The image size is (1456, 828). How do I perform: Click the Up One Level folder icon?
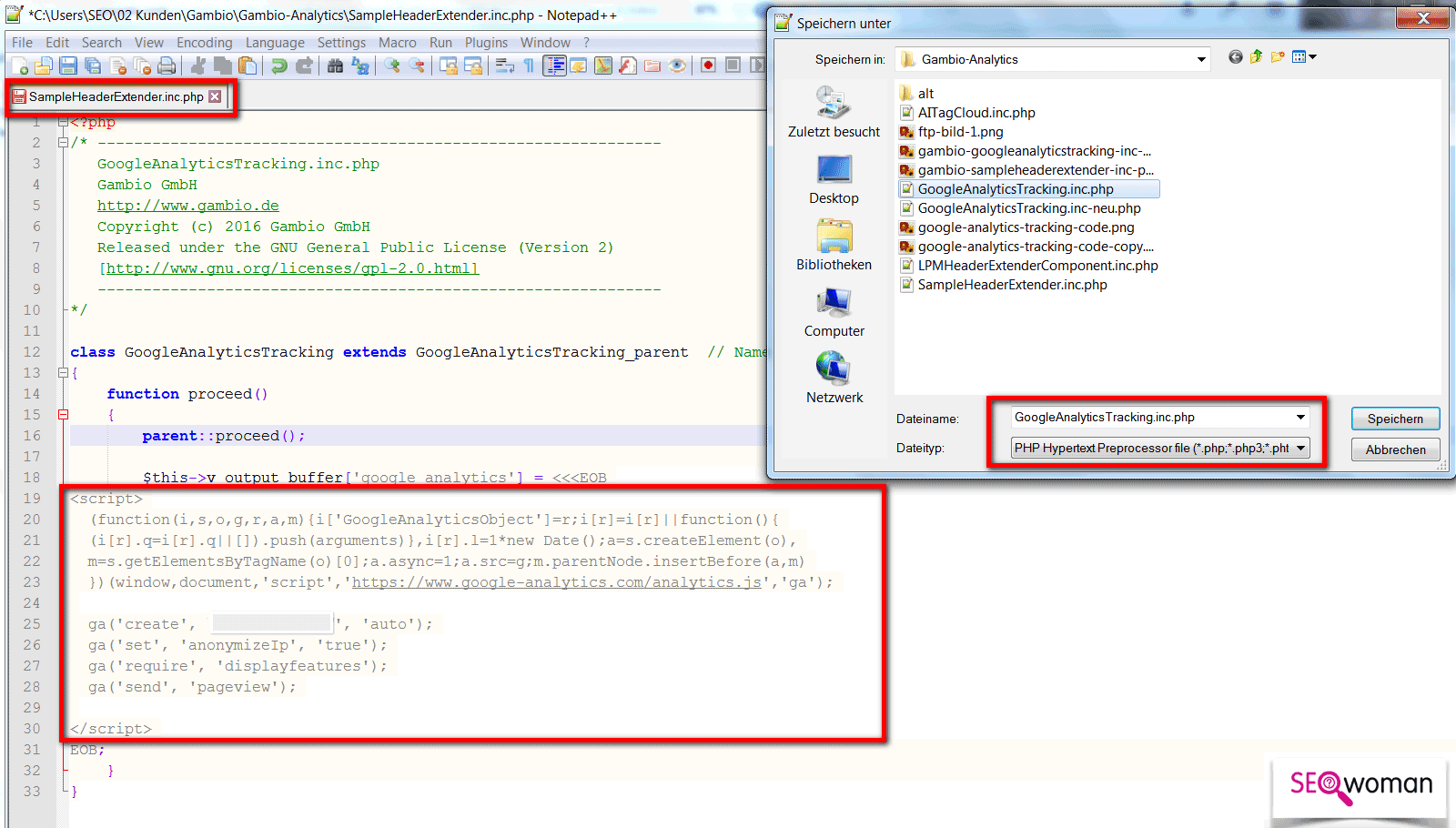[x=1256, y=57]
